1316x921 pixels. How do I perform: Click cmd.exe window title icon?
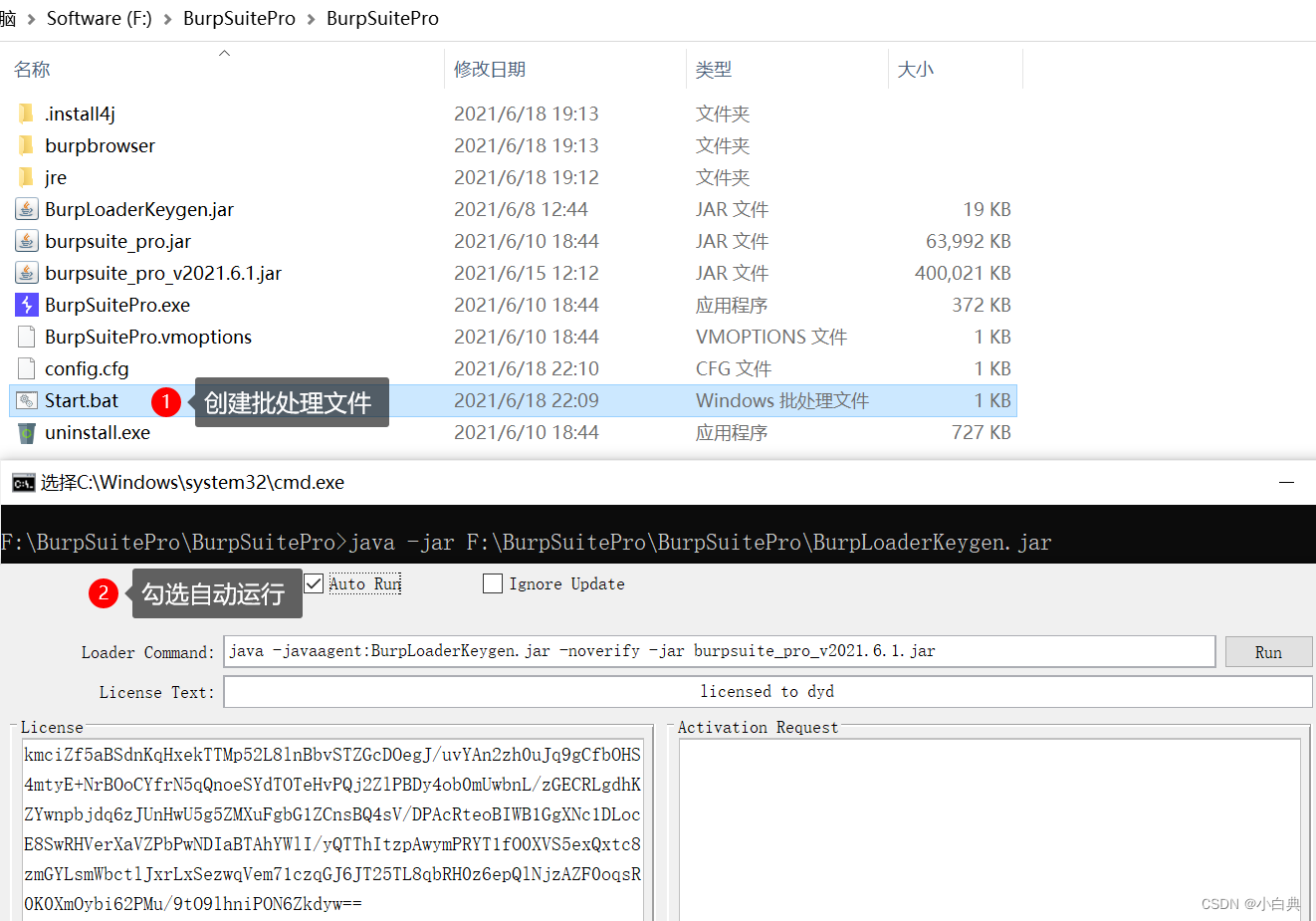tap(23, 483)
